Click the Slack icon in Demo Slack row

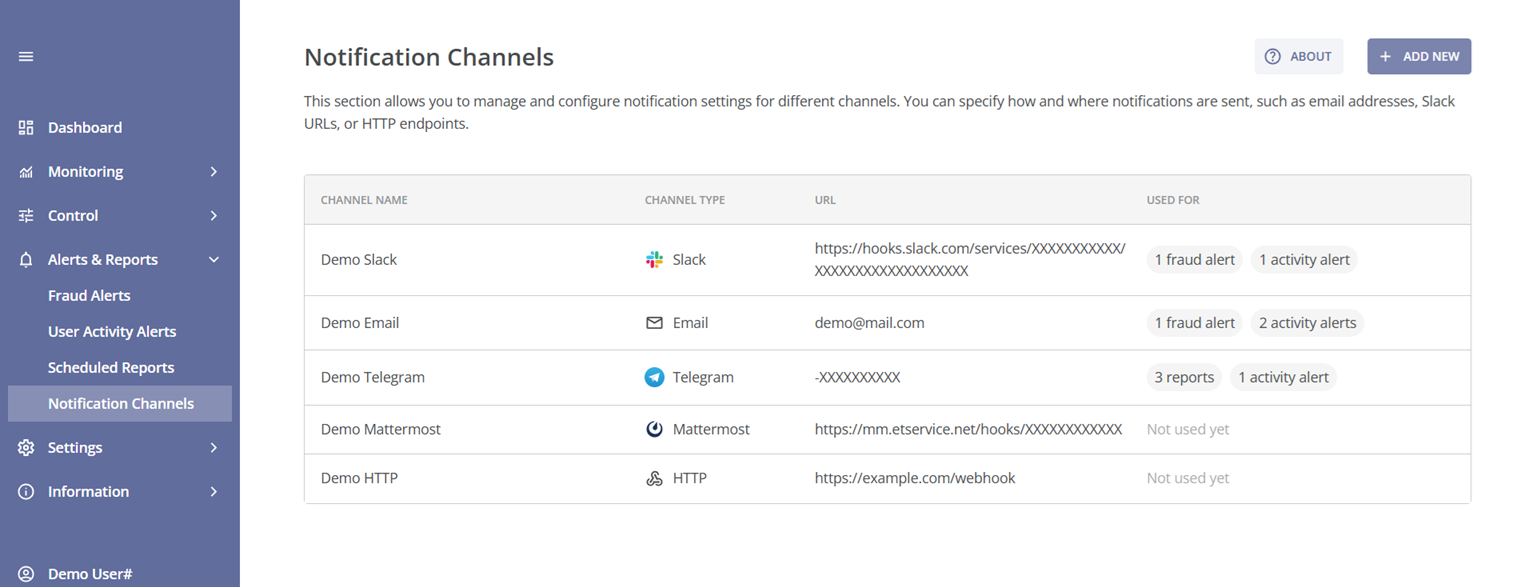pyautogui.click(x=653, y=259)
